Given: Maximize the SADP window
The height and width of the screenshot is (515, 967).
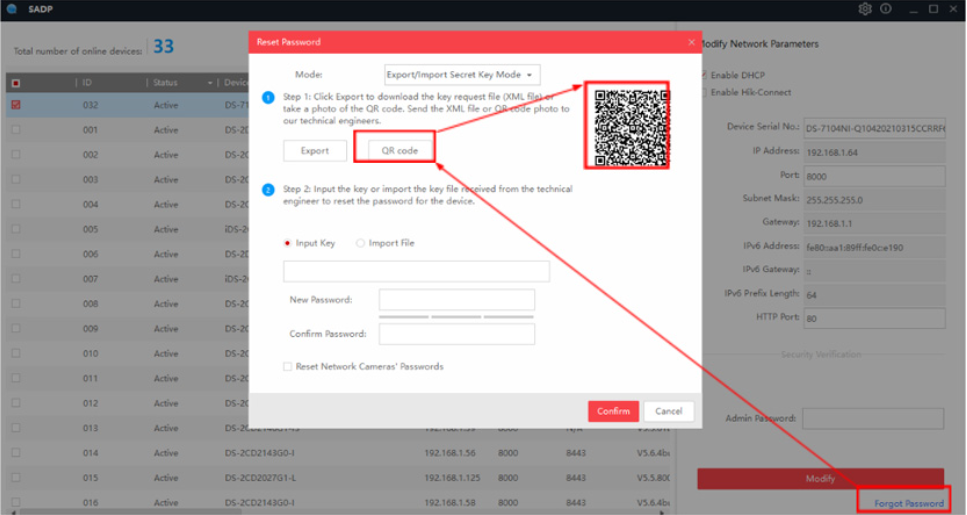Looking at the screenshot, I should [933, 9].
